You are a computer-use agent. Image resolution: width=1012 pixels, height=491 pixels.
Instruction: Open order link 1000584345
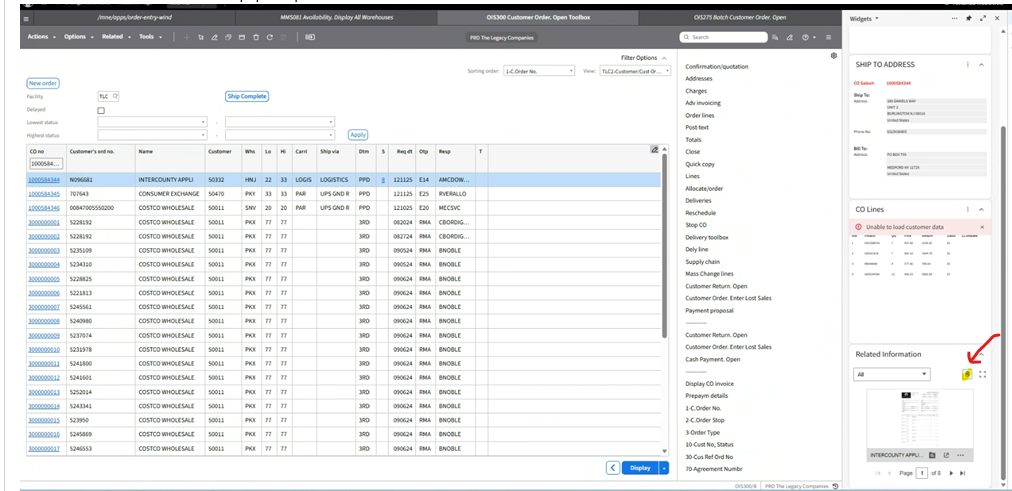coord(44,194)
